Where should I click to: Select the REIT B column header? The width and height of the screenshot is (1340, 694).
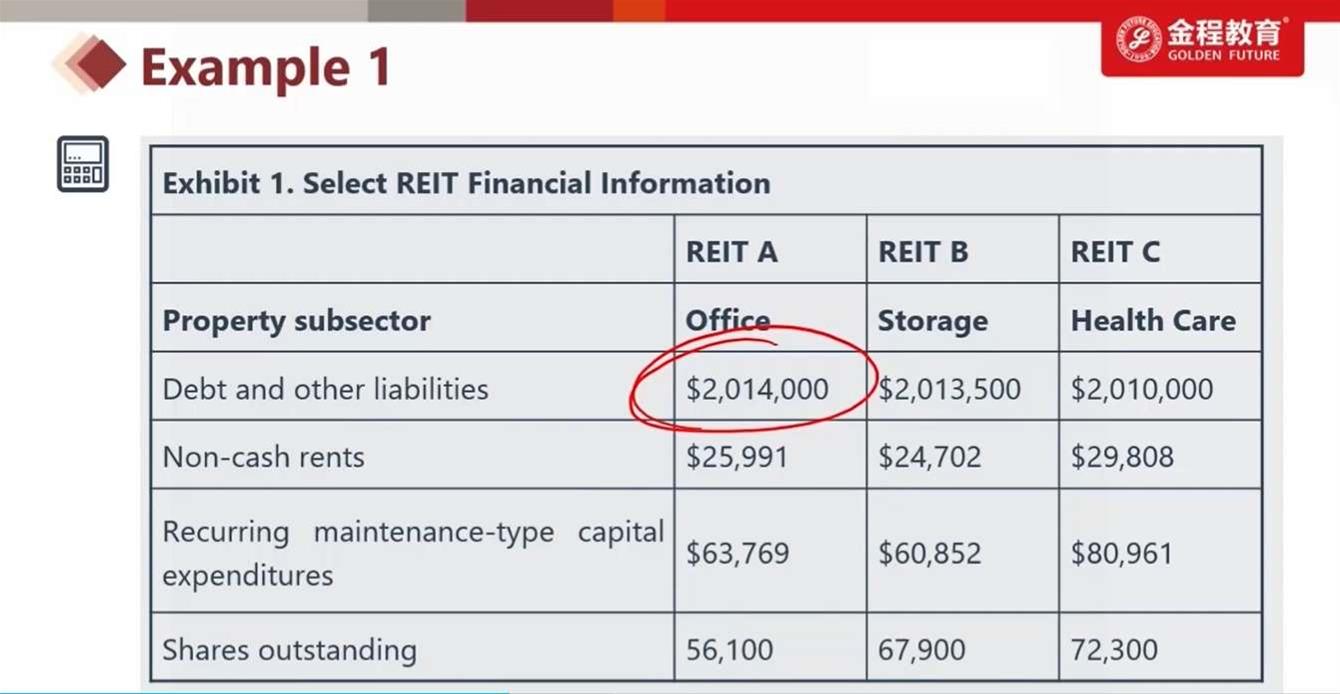[x=923, y=252]
